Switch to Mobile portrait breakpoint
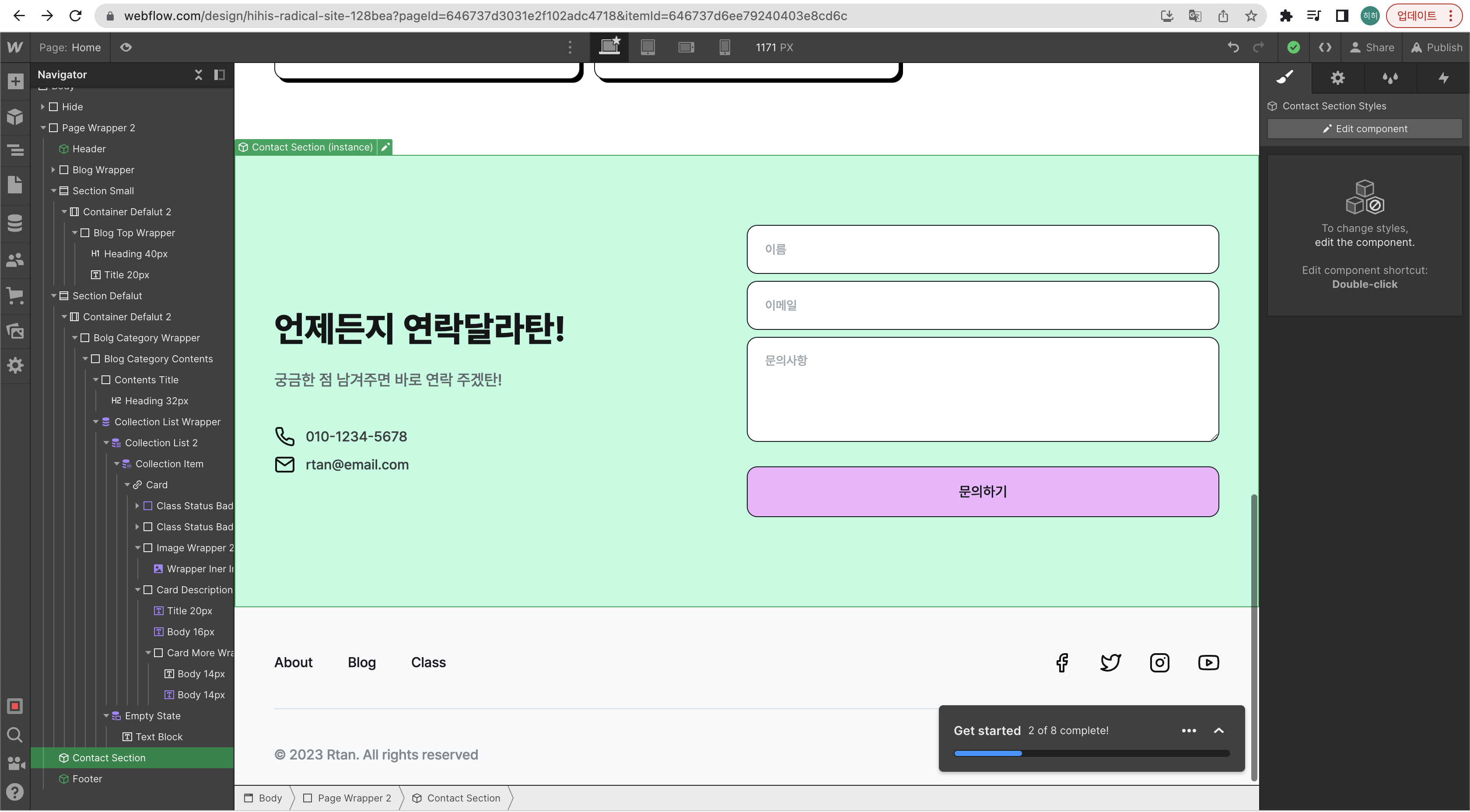1470x812 pixels. click(724, 47)
